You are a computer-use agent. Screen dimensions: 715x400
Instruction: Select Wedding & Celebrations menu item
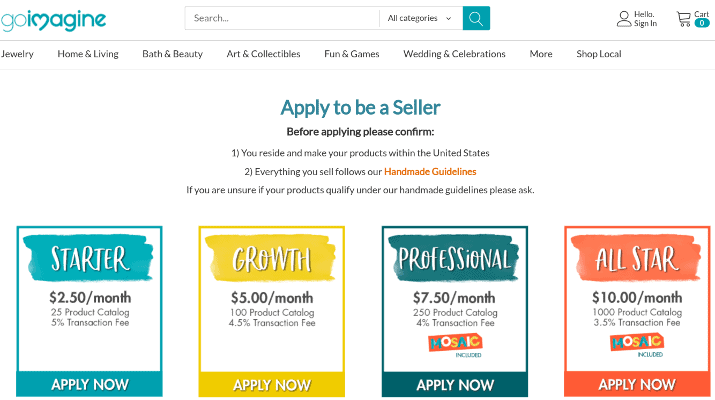pyautogui.click(x=454, y=54)
